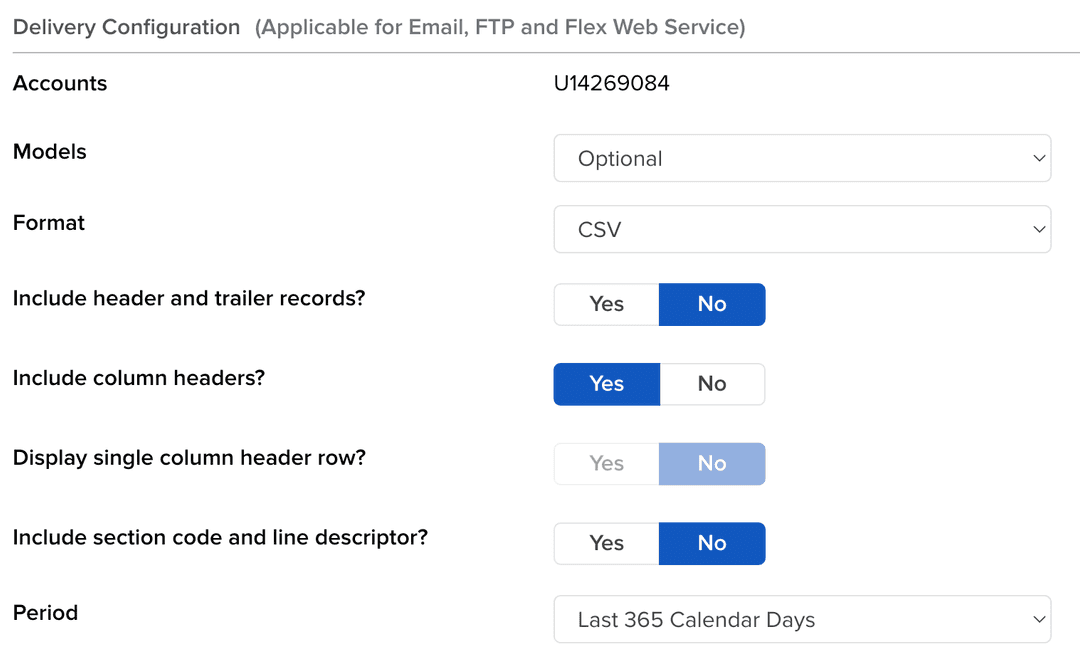Expand the Period dropdown showing Last 365 Calendar Days
Image resolution: width=1080 pixels, height=669 pixels.
[x=800, y=620]
